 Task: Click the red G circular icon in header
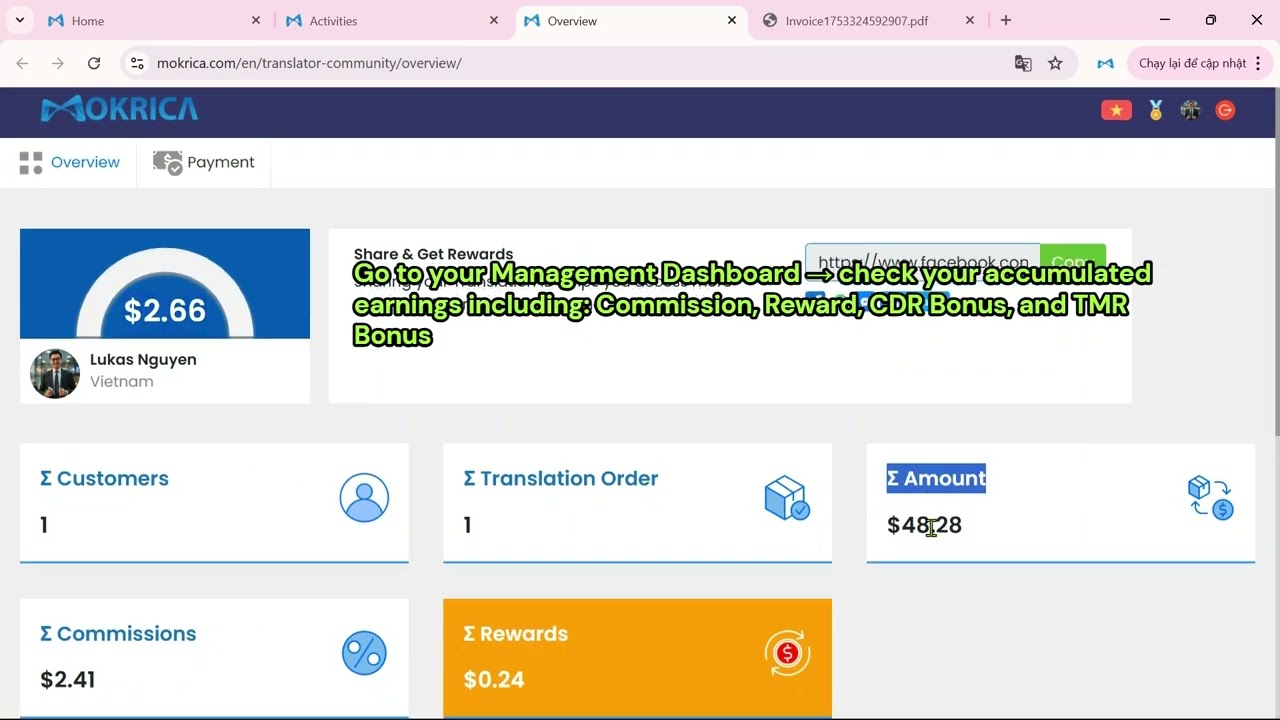(1225, 111)
